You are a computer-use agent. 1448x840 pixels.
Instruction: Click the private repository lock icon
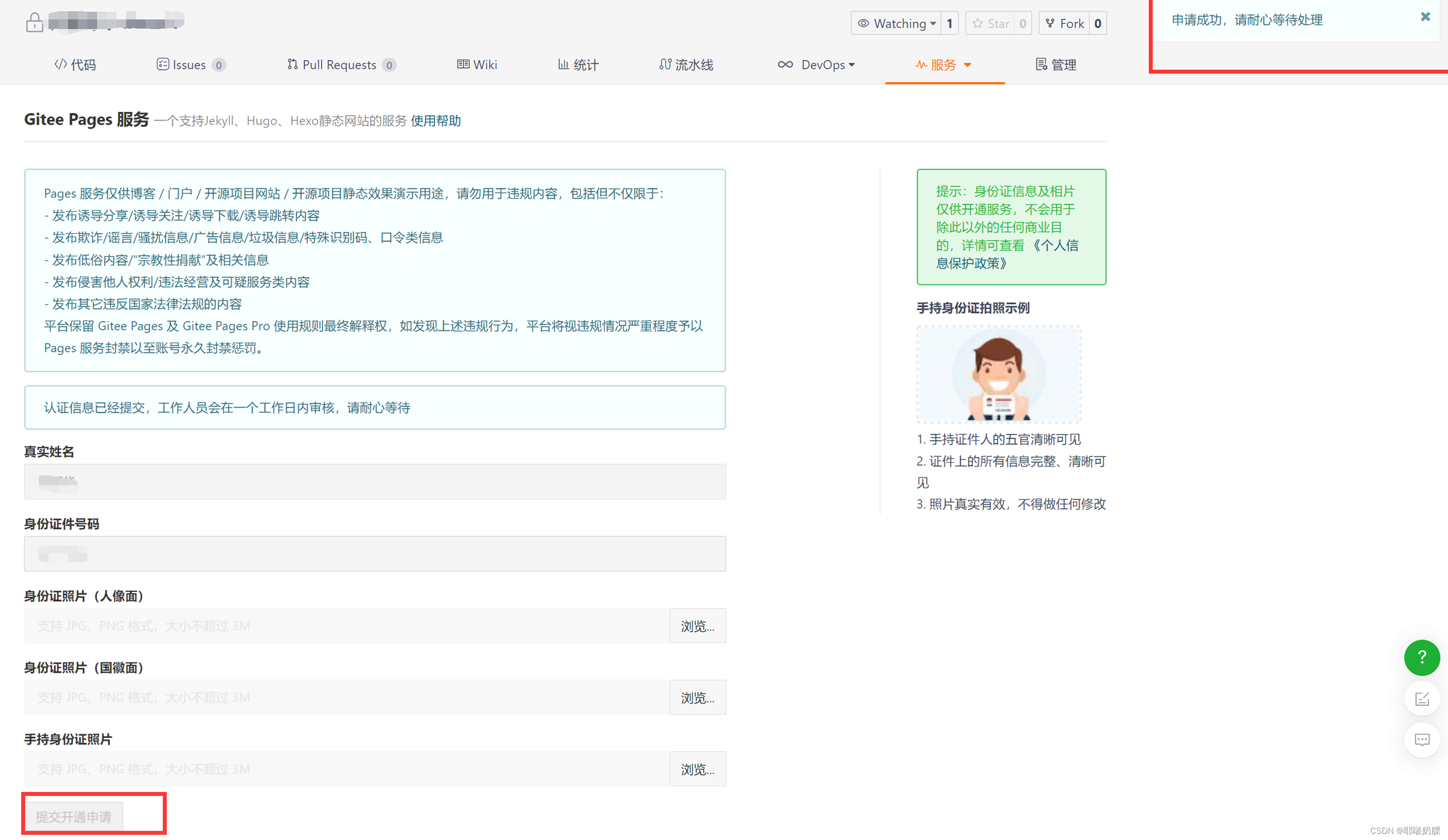35,22
